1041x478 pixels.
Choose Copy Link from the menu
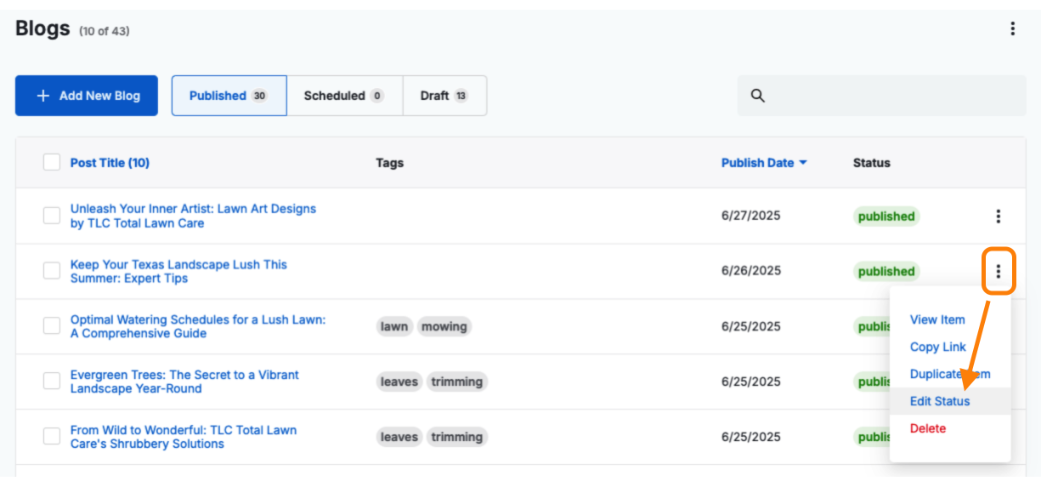click(x=937, y=347)
